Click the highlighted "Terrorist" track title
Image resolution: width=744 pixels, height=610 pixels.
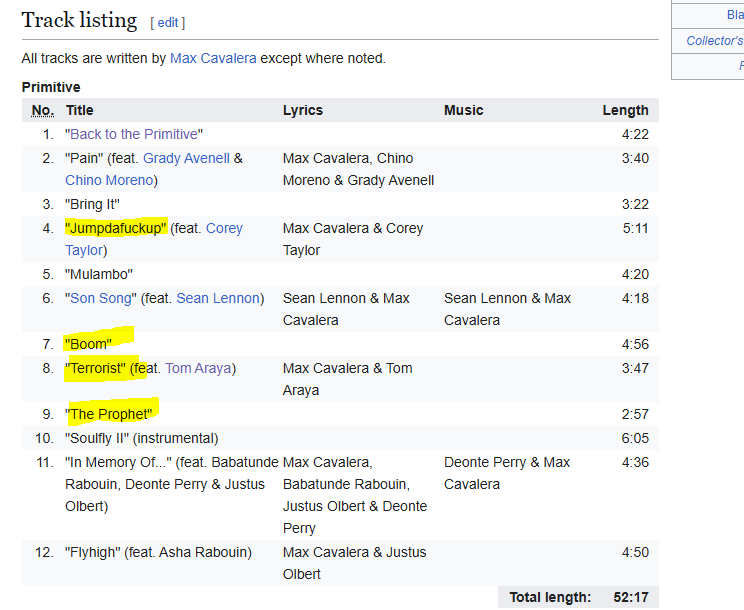96,369
